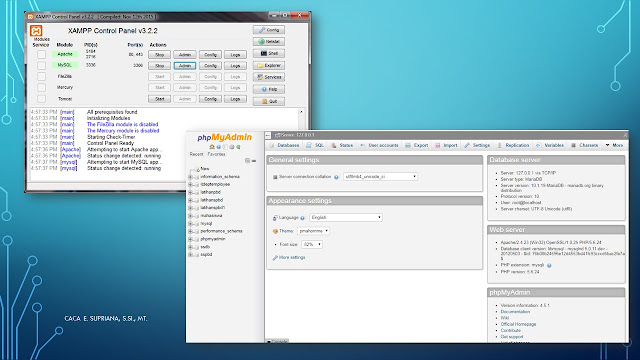Open the Status tab

tap(342, 145)
